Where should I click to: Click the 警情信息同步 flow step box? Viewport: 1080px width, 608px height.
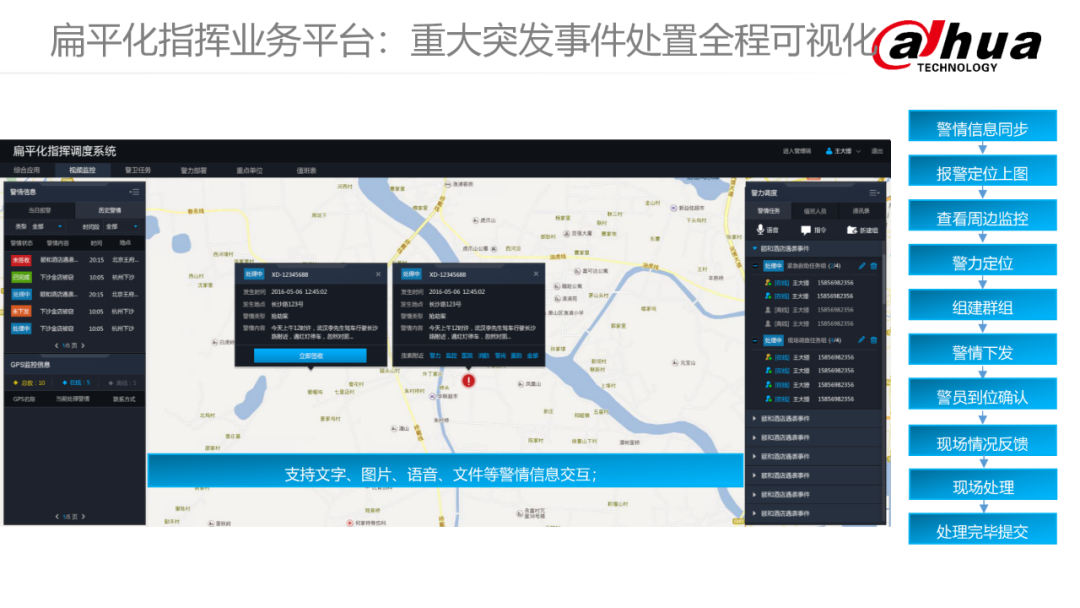982,126
